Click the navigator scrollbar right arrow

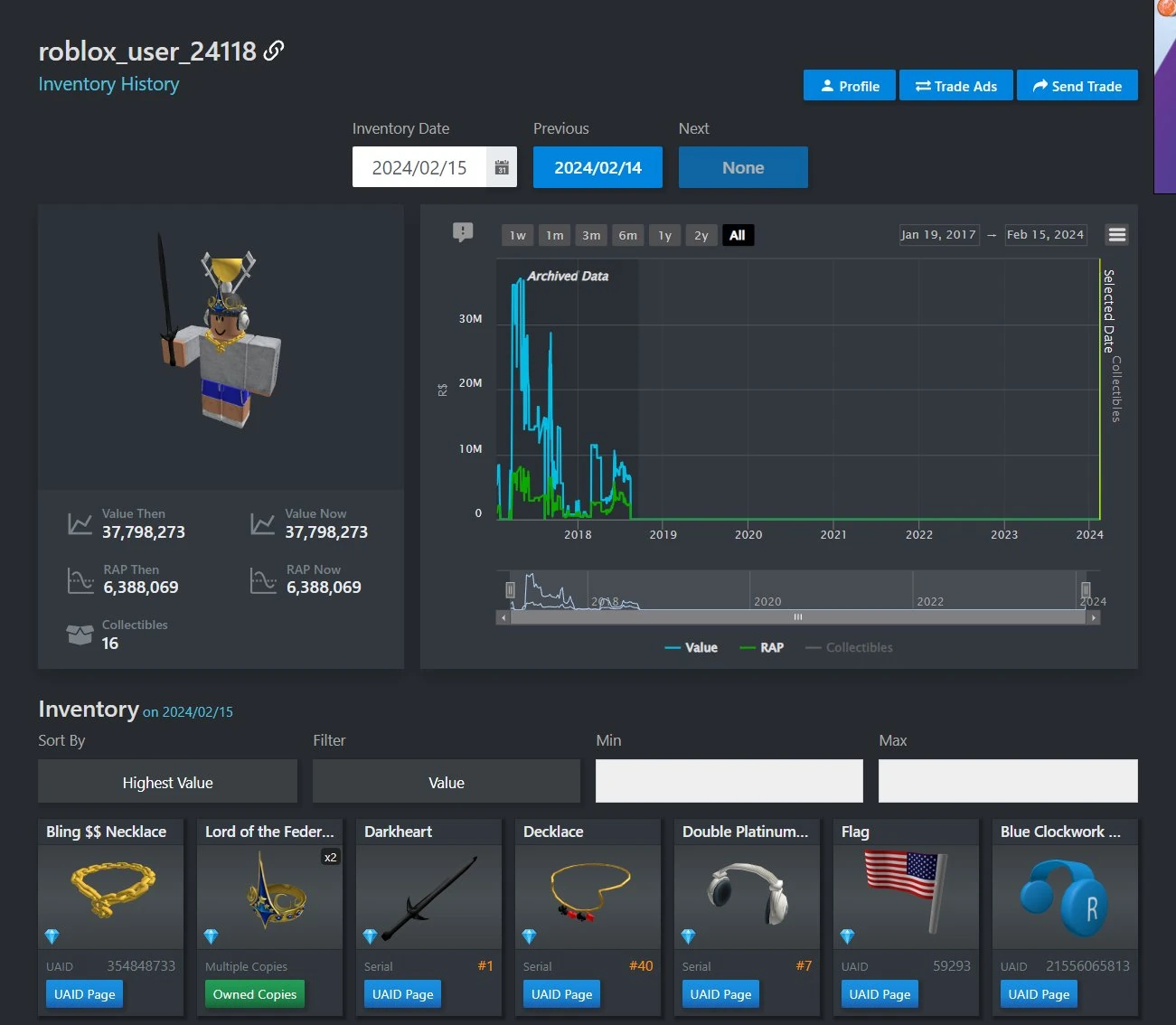pyautogui.click(x=1094, y=617)
